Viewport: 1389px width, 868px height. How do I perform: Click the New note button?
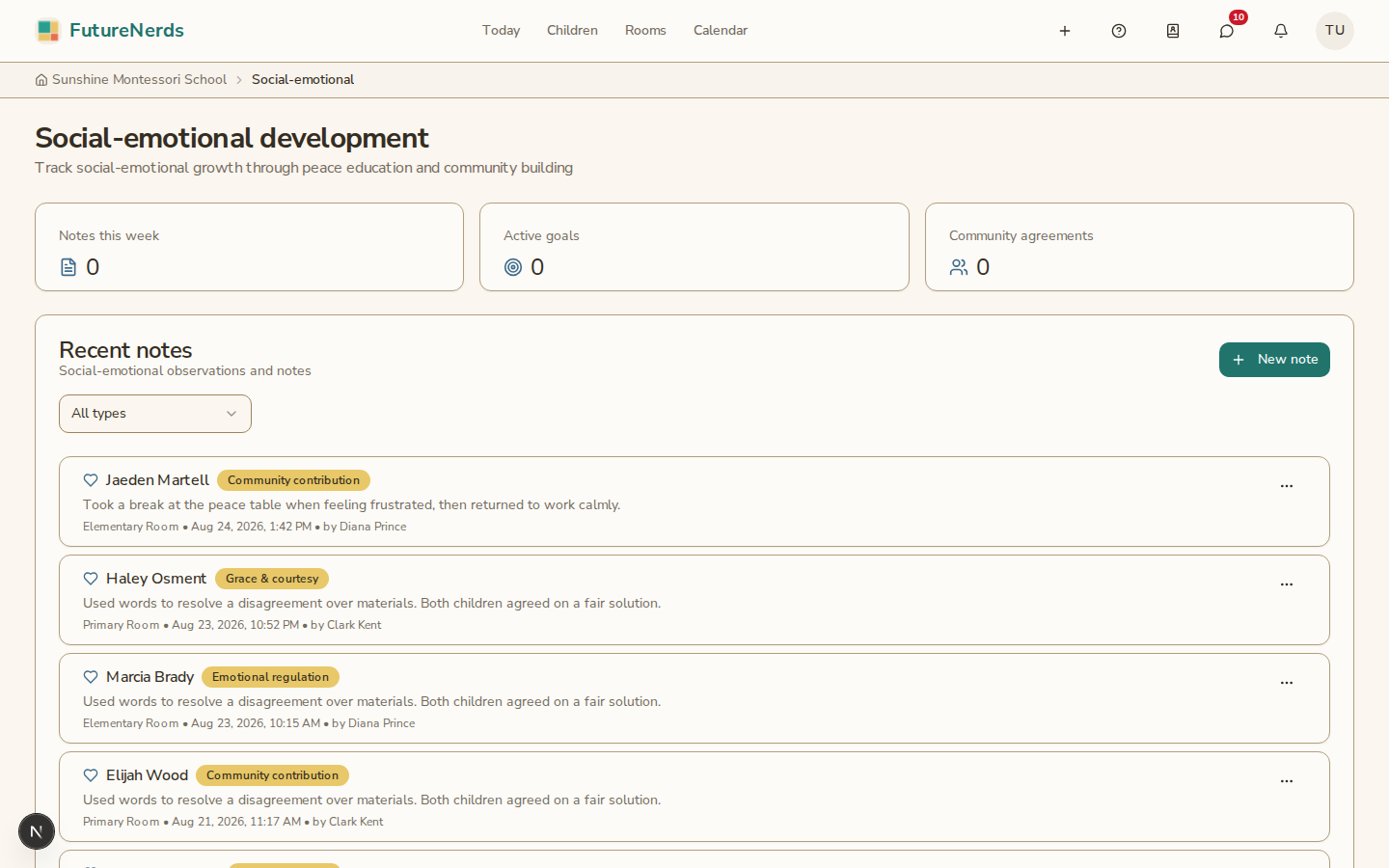(1274, 360)
